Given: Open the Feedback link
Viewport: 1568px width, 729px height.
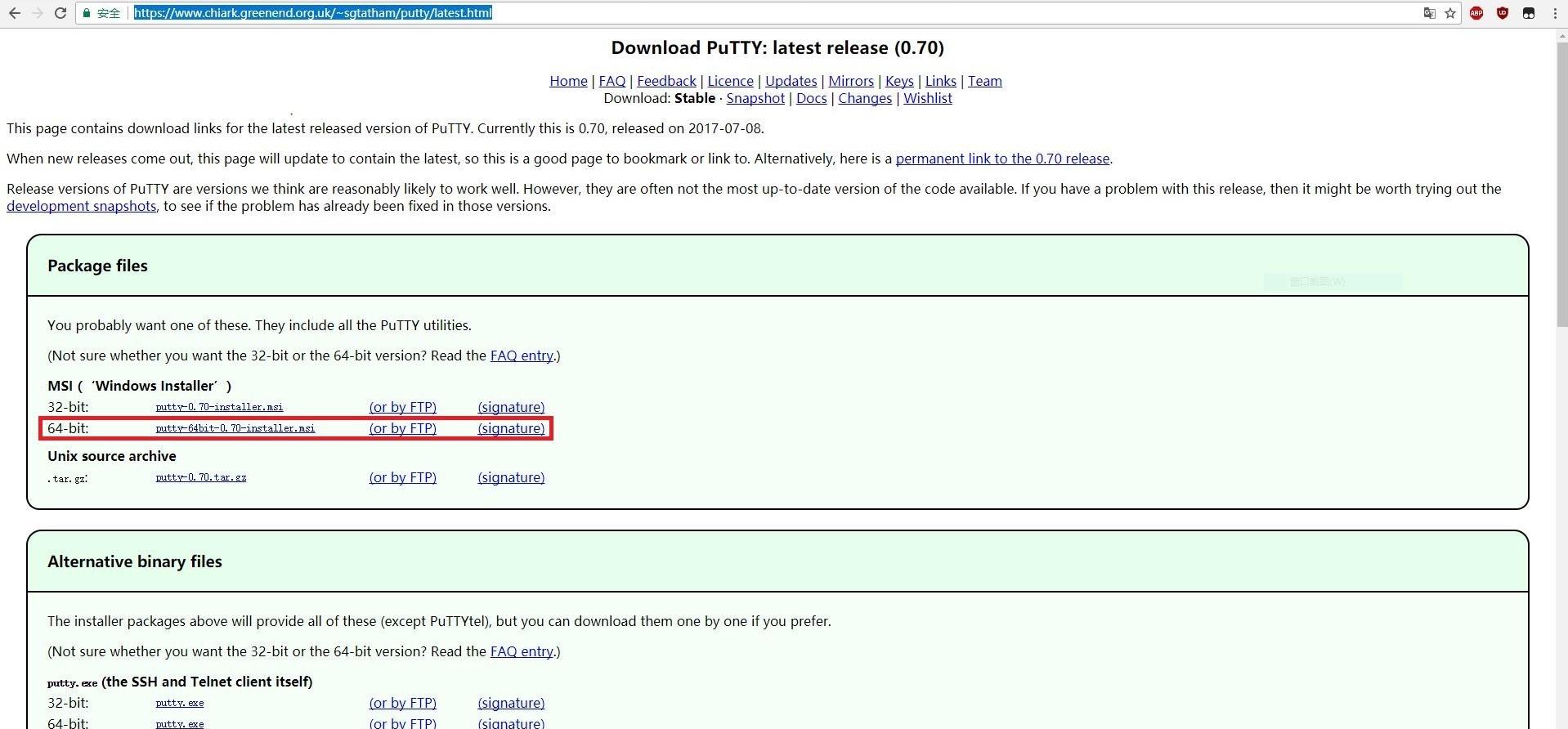Looking at the screenshot, I should 666,81.
